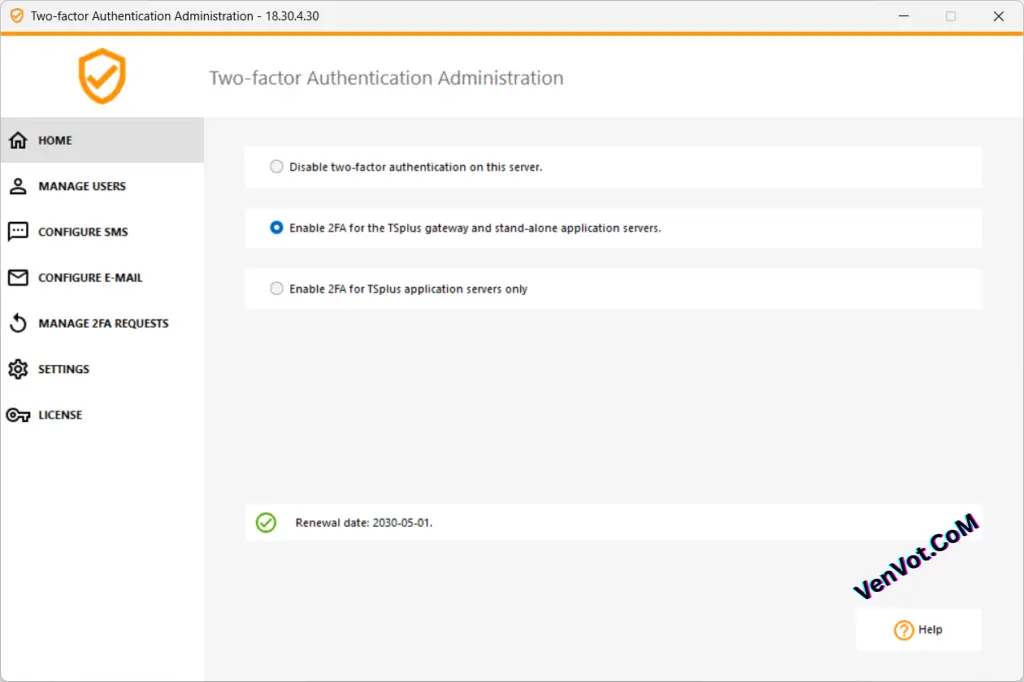Click the Enable 2FA for TSplus gateway label

point(475,228)
